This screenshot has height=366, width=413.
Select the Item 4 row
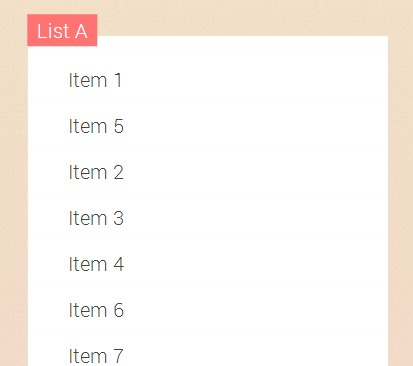click(x=208, y=264)
